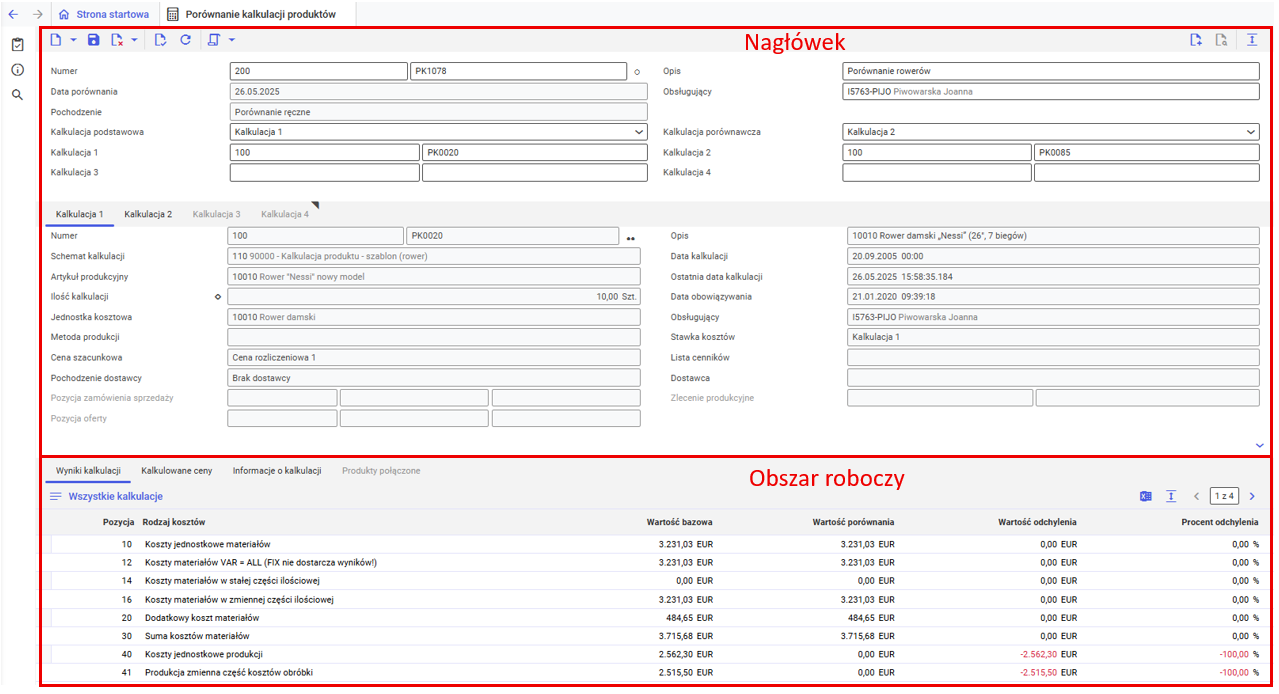The height and width of the screenshot is (694, 1279).
Task: Click the output document icon in the toolbar
Action: pyautogui.click(x=213, y=40)
